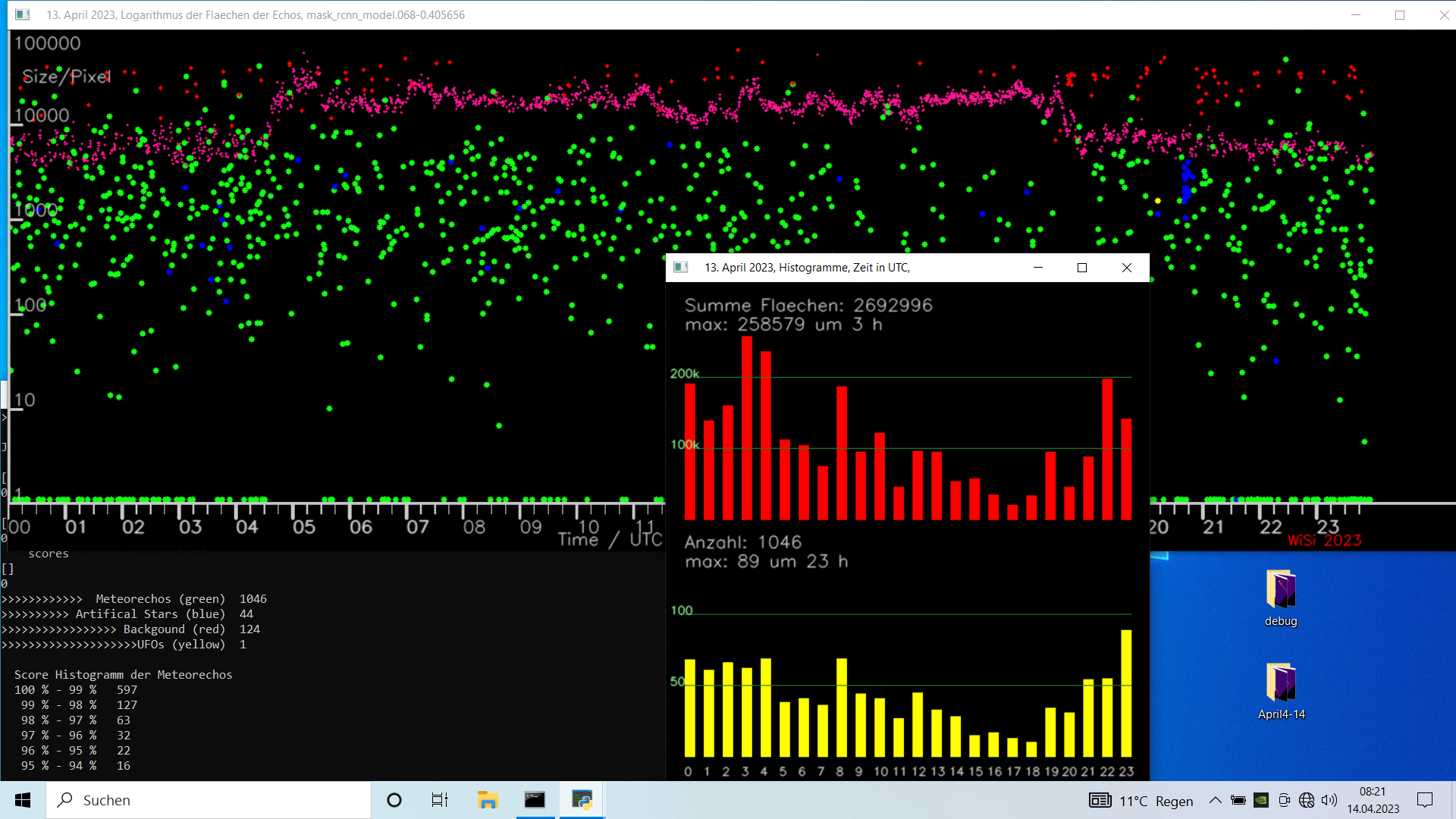Image resolution: width=1456 pixels, height=819 pixels.
Task: Minimize the Logarithmus der Flaechen window
Action: (x=1356, y=14)
